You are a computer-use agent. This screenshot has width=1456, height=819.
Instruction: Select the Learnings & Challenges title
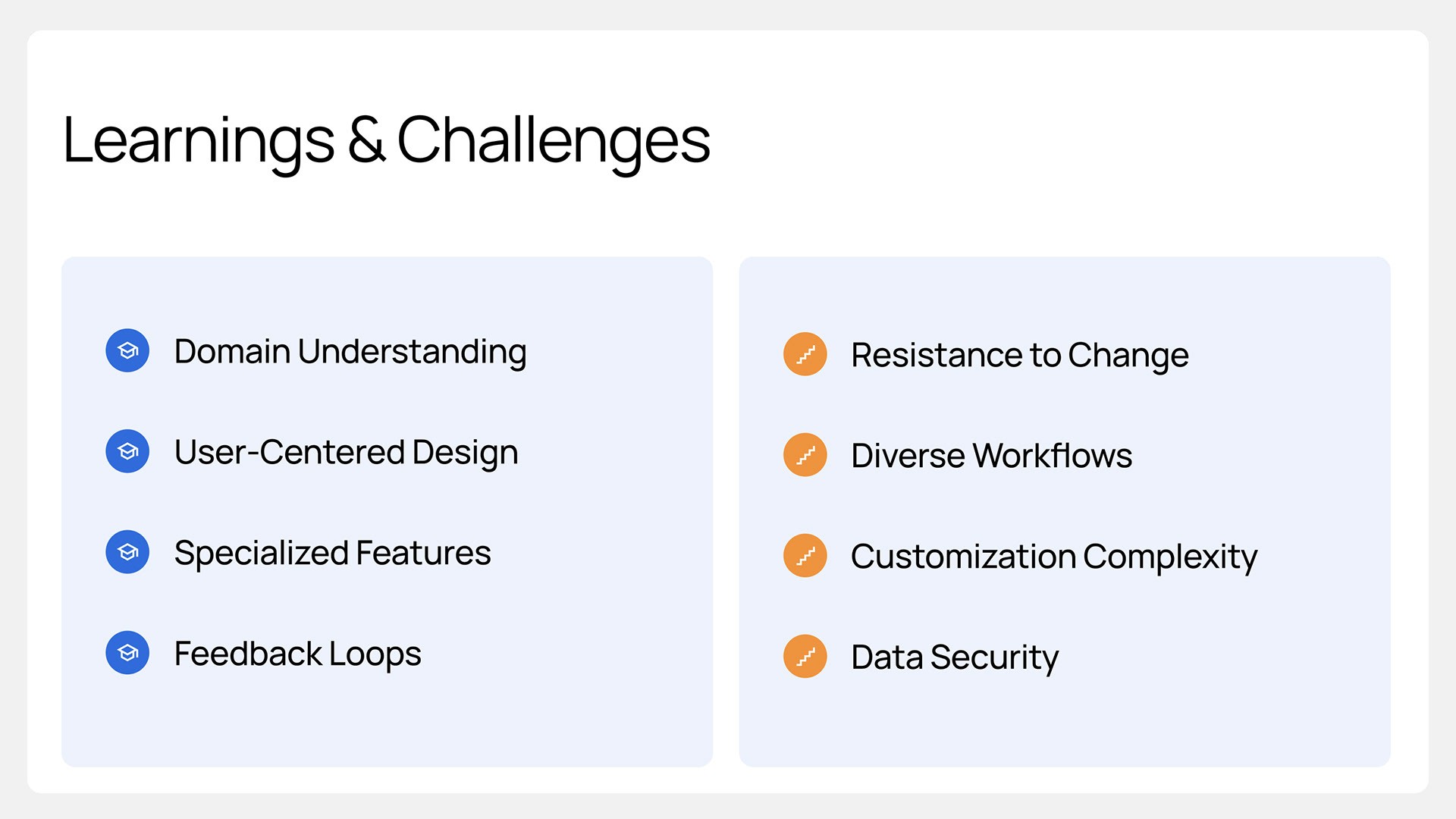coord(387,141)
